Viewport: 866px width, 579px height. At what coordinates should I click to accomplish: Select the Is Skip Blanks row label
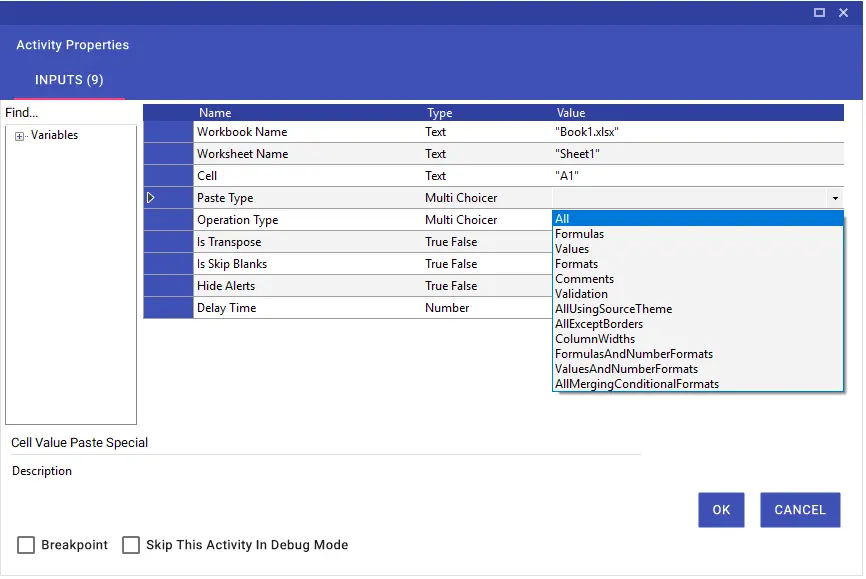[x=232, y=264]
